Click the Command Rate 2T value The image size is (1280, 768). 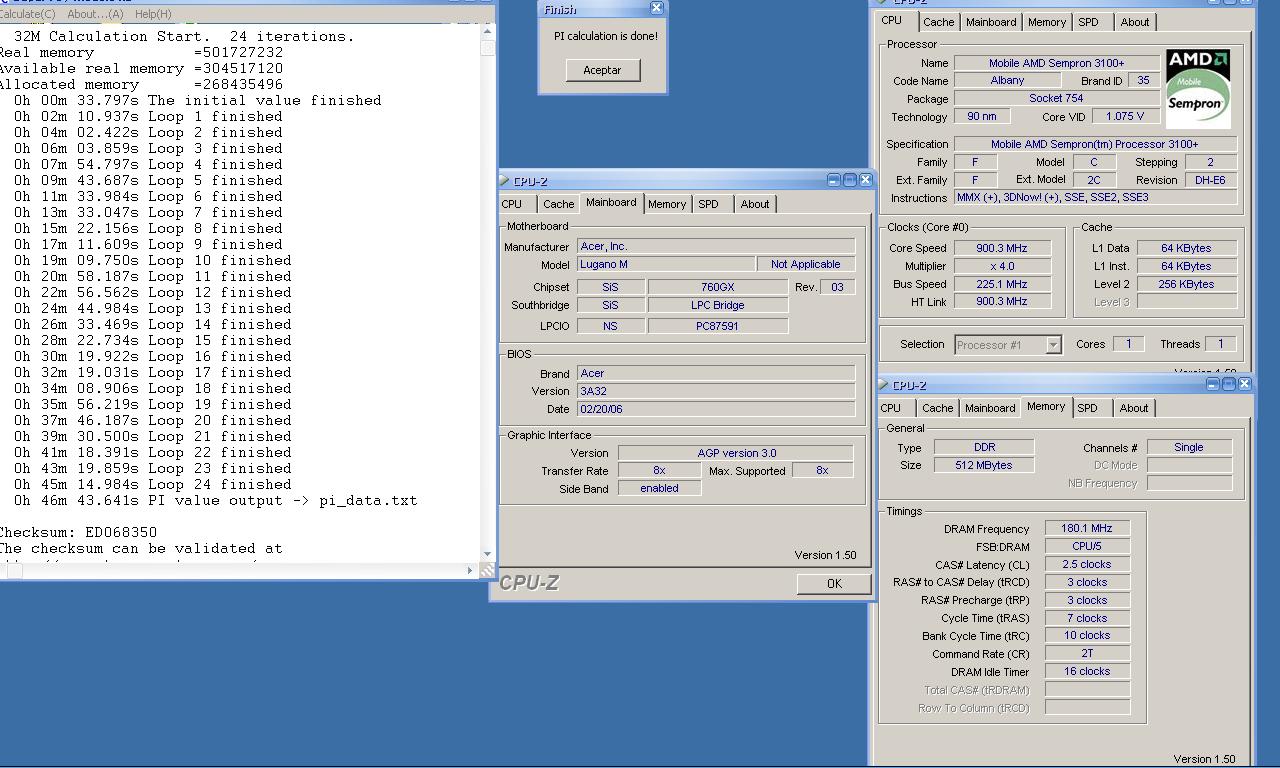pyautogui.click(x=1087, y=653)
